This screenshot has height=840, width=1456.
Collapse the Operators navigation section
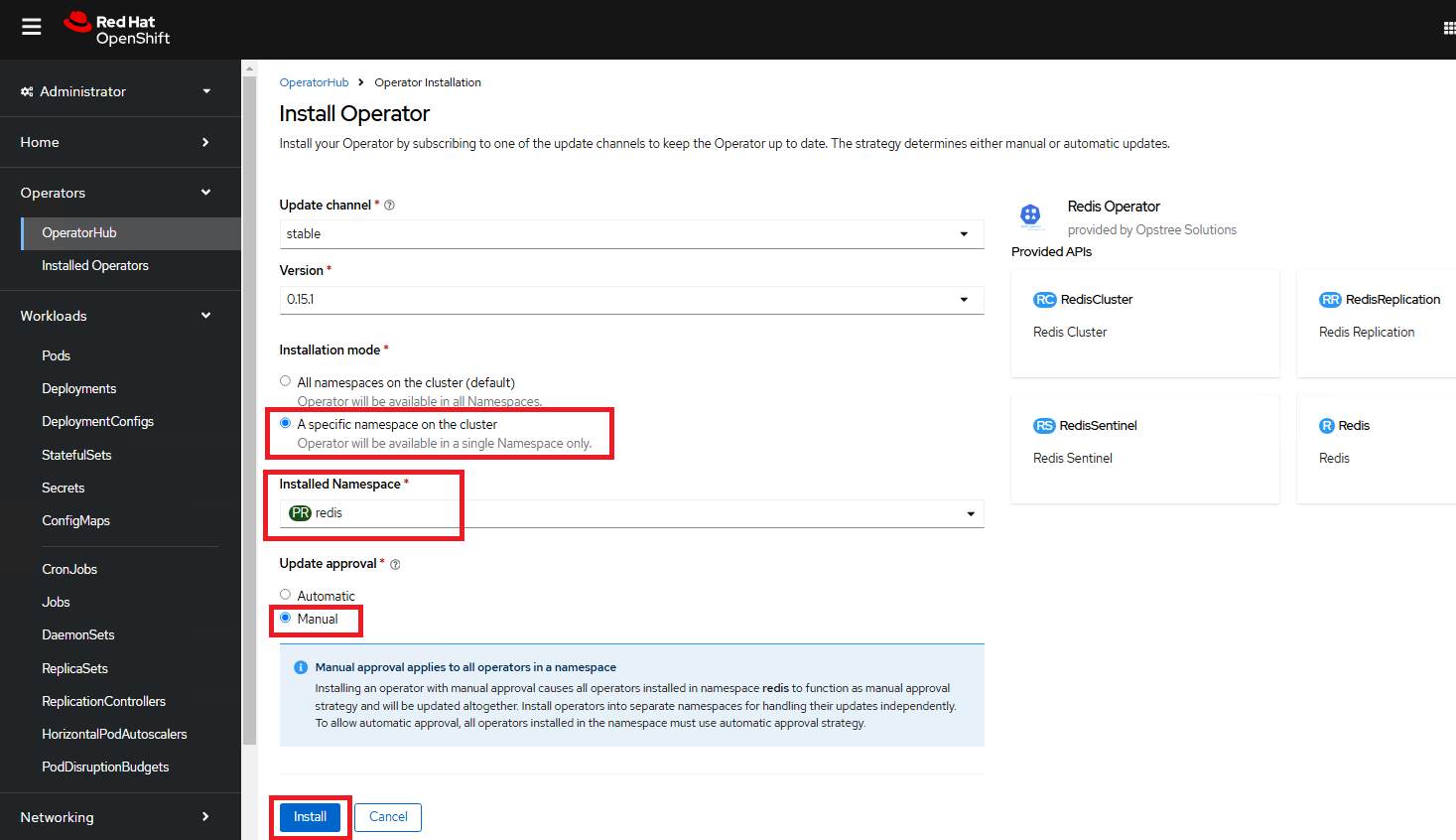[x=120, y=193]
